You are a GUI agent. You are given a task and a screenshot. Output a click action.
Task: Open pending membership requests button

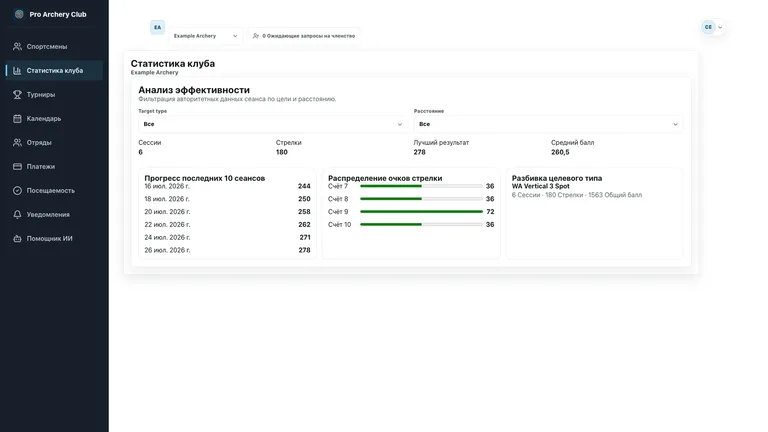[x=304, y=36]
